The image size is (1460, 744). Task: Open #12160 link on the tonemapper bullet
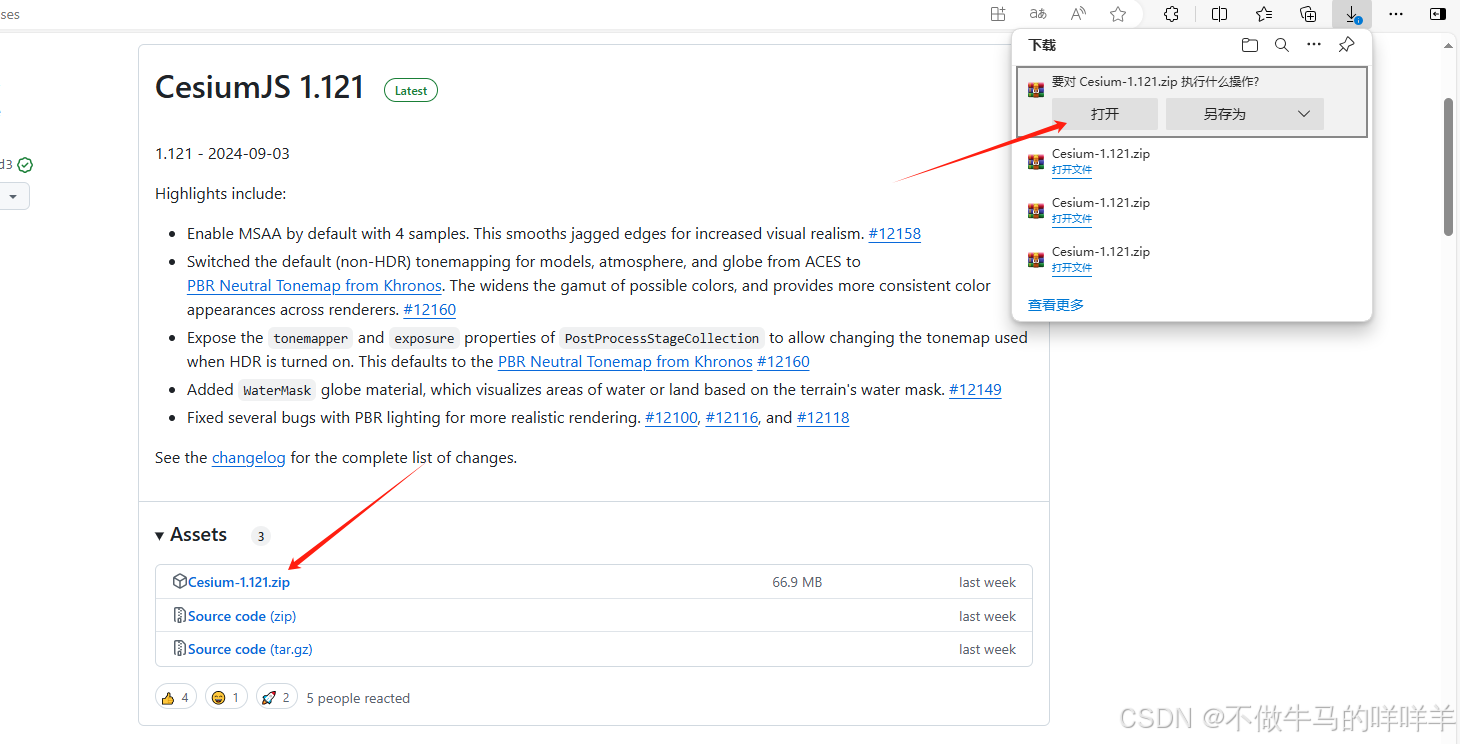click(x=783, y=362)
